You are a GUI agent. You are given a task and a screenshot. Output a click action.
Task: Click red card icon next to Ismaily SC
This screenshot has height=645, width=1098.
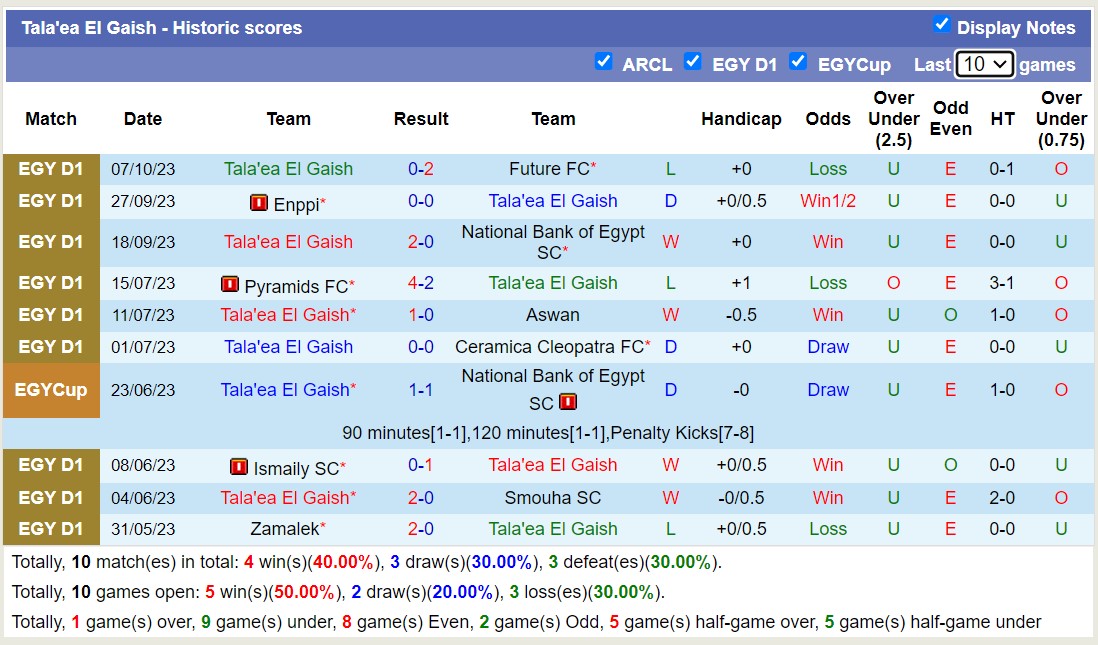click(239, 467)
